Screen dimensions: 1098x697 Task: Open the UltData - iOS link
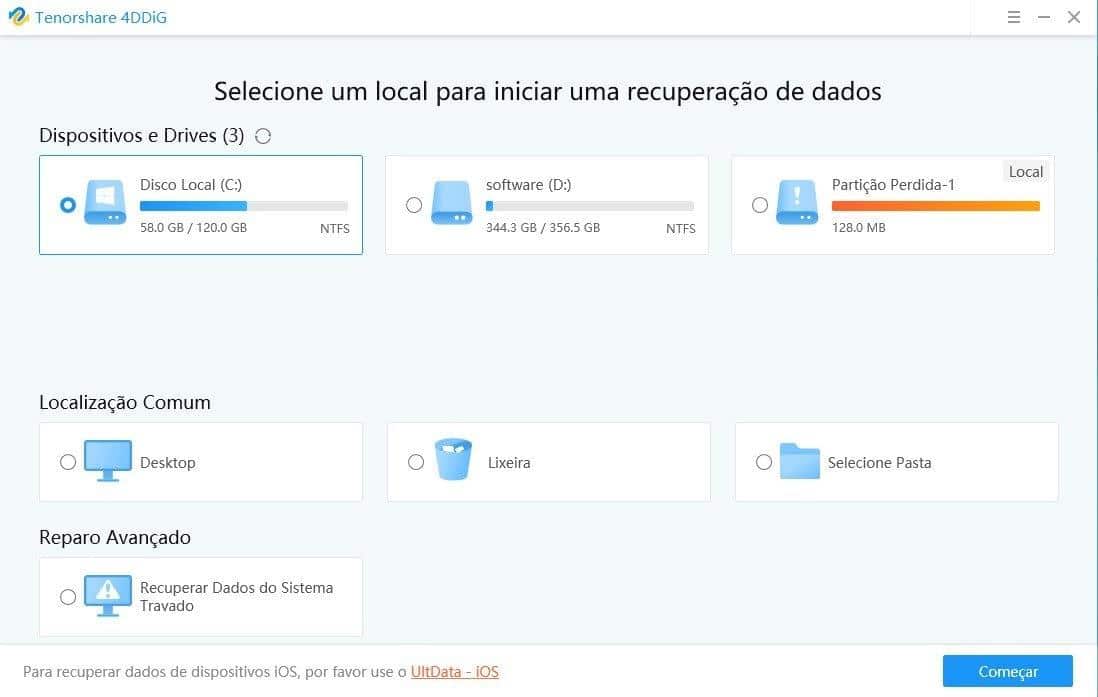[454, 672]
